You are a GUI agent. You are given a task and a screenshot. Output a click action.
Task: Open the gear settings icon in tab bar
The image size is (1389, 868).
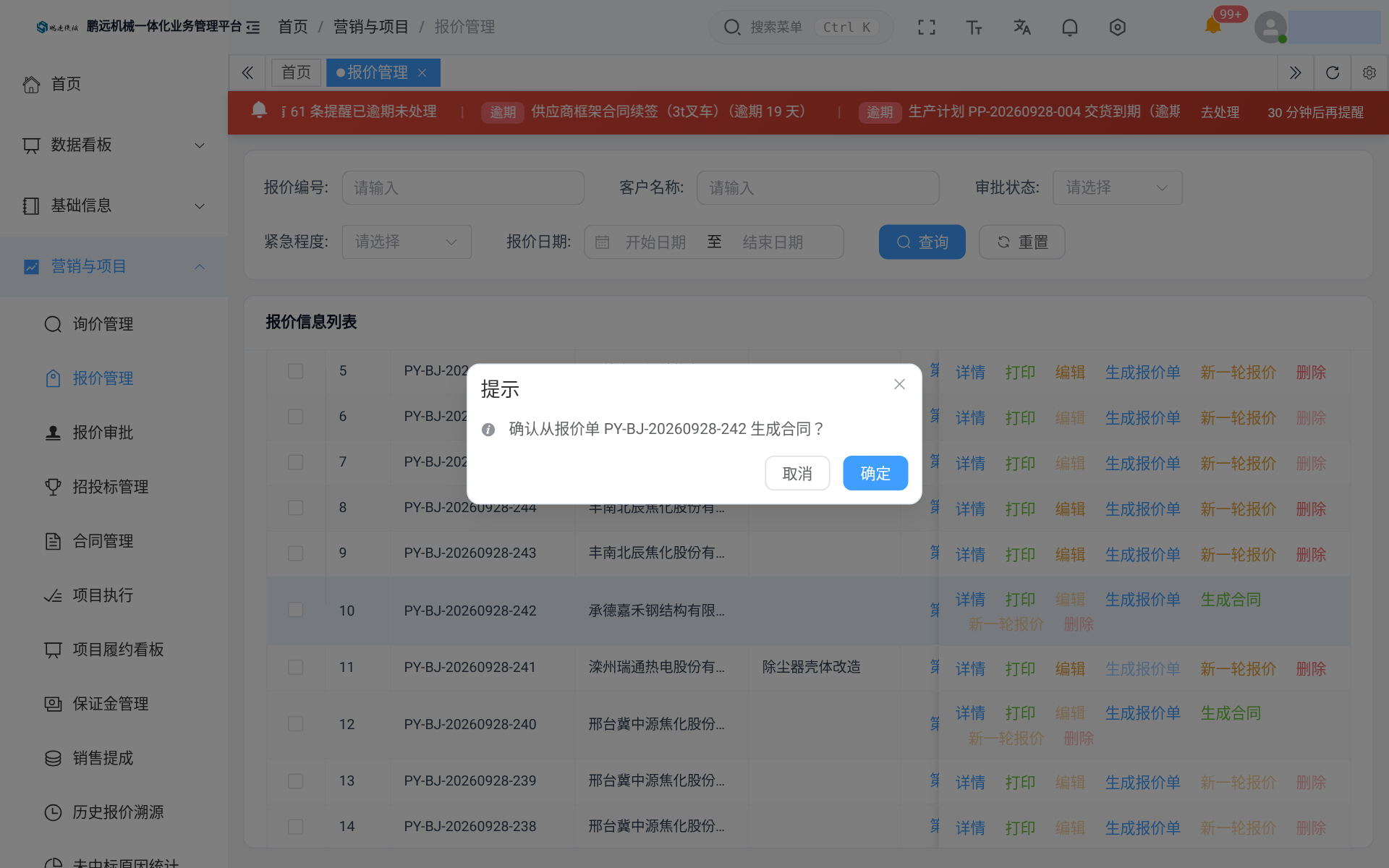pos(1369,72)
